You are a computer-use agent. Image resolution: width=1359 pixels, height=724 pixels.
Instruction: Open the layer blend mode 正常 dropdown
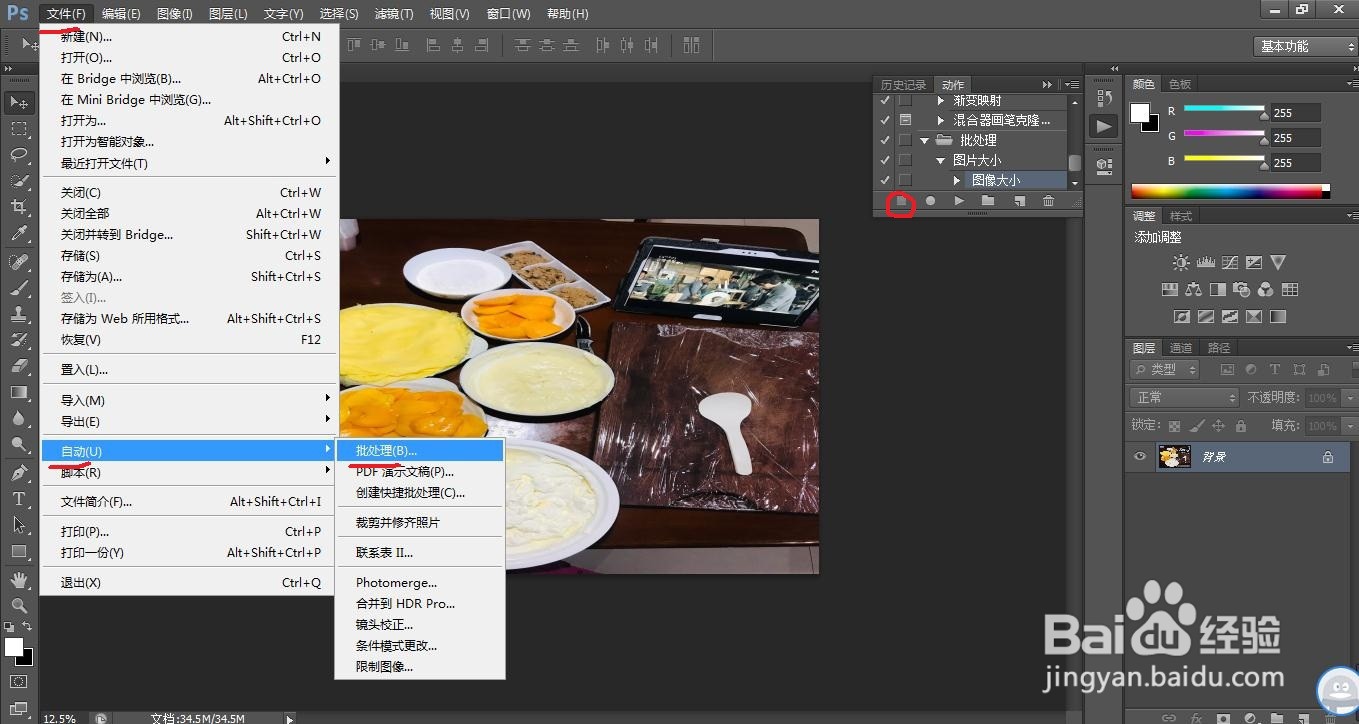pos(1185,397)
